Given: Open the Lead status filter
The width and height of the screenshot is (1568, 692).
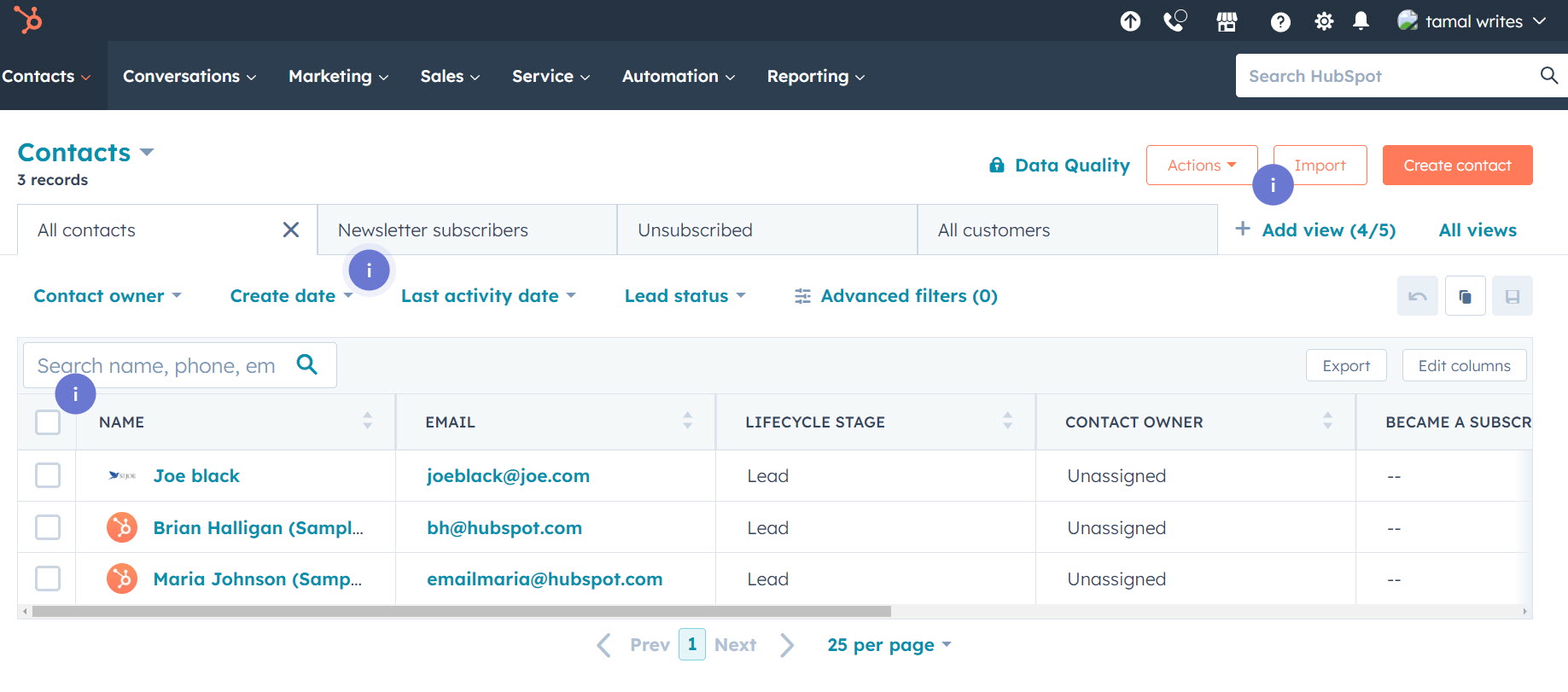Looking at the screenshot, I should tap(685, 296).
